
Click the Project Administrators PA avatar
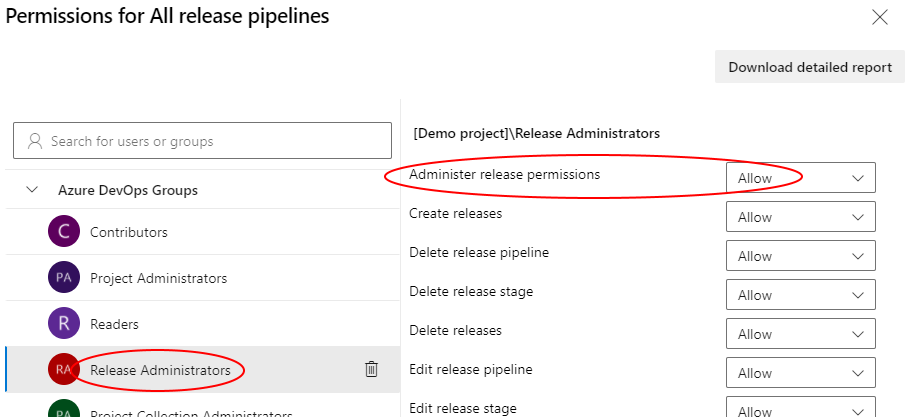pos(63,278)
